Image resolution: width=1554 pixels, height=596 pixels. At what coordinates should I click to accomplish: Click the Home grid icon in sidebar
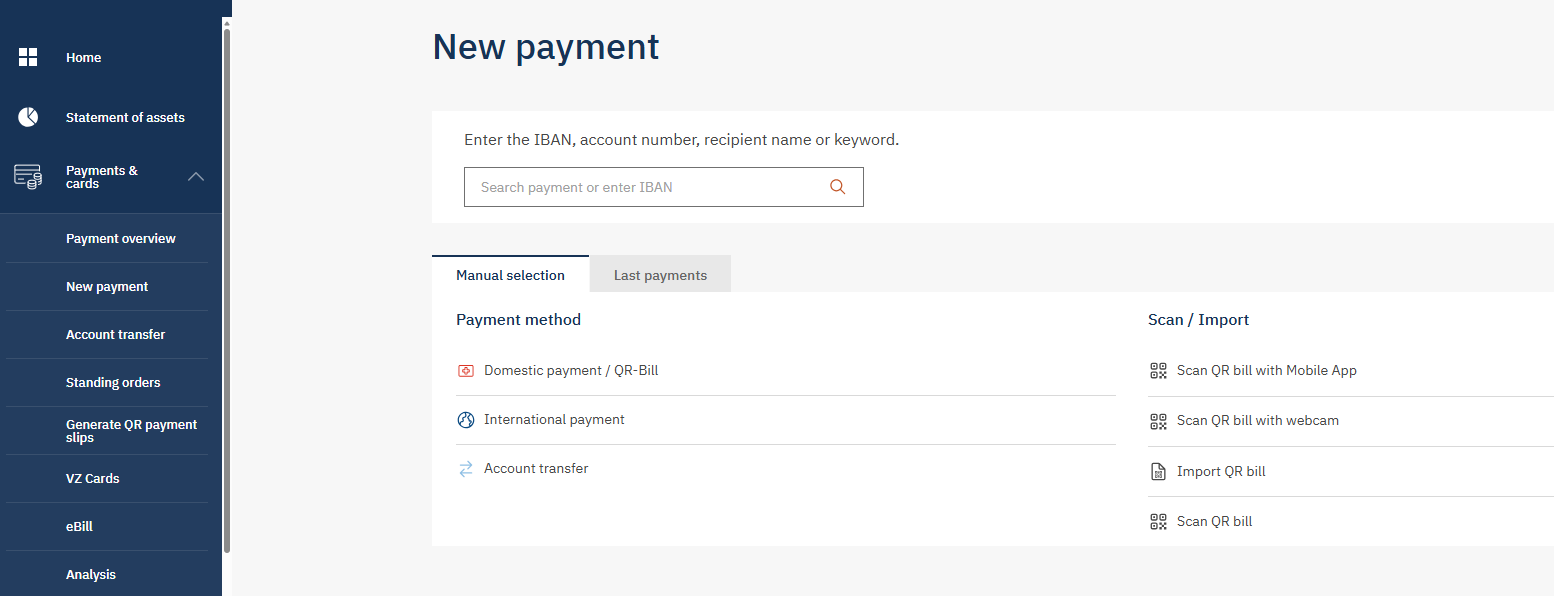pos(28,57)
